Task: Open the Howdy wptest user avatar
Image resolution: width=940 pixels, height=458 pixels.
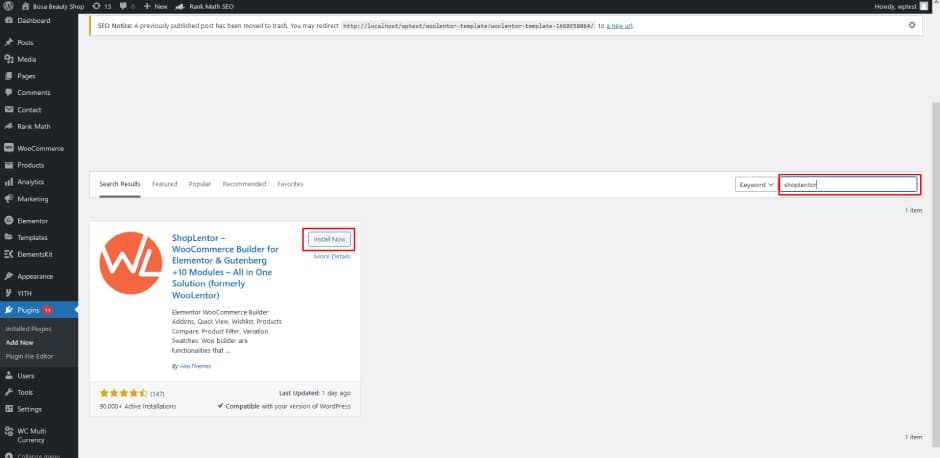Action: point(924,6)
